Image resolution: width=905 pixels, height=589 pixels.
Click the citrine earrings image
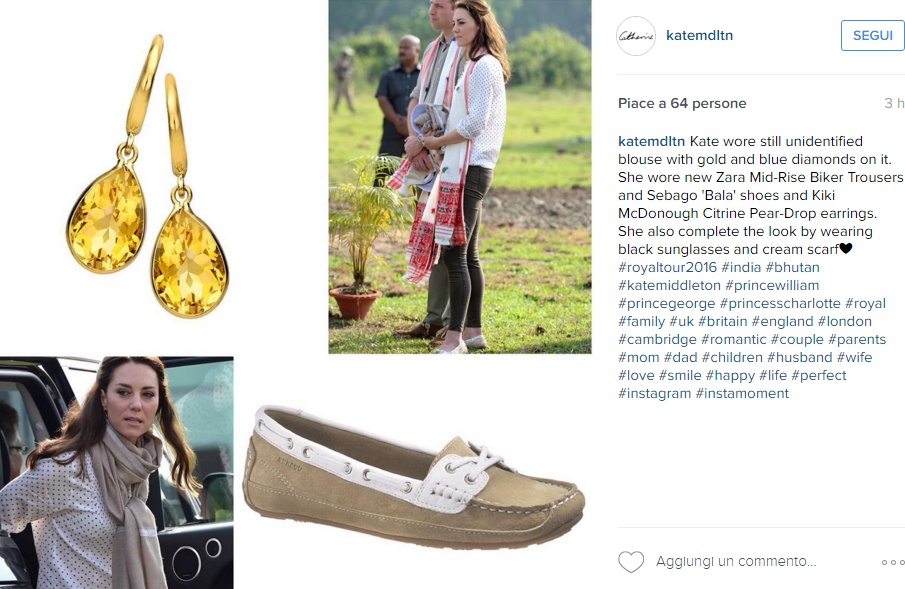pos(147,176)
